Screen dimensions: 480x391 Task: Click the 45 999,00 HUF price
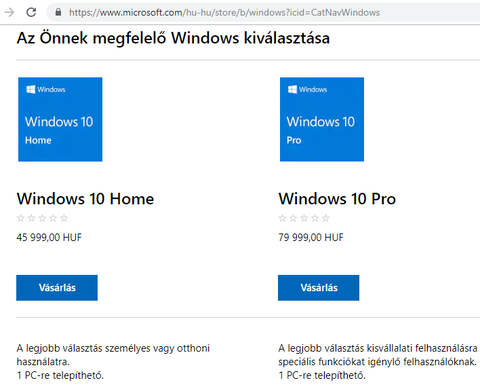click(49, 237)
